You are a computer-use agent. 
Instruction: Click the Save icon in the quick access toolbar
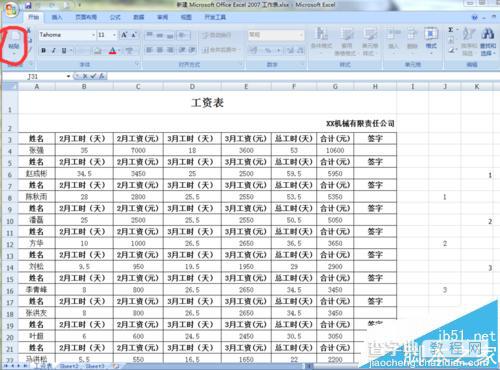(28, 5)
